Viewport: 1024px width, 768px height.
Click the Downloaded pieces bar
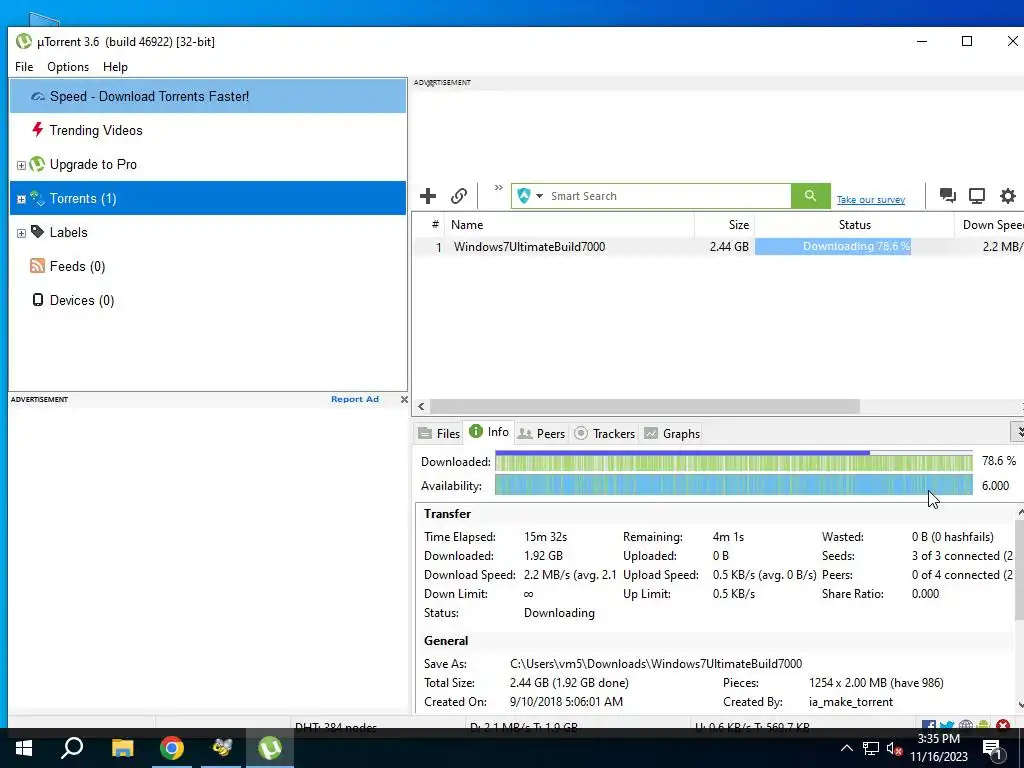pyautogui.click(x=733, y=461)
